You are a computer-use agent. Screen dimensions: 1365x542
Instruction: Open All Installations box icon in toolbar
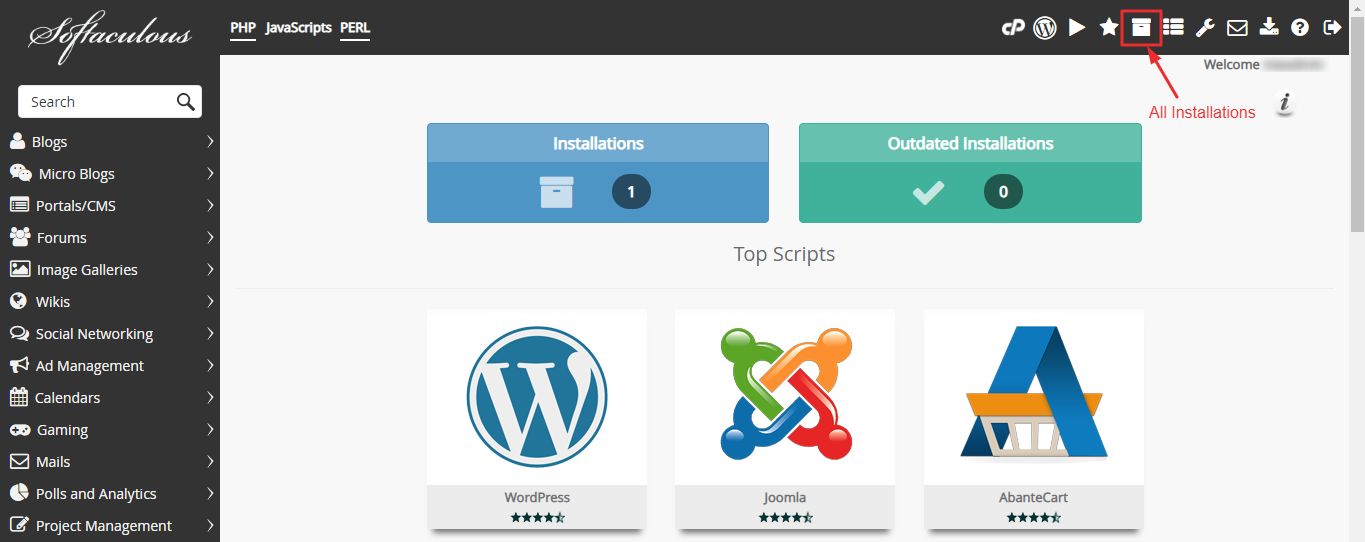pyautogui.click(x=1141, y=28)
